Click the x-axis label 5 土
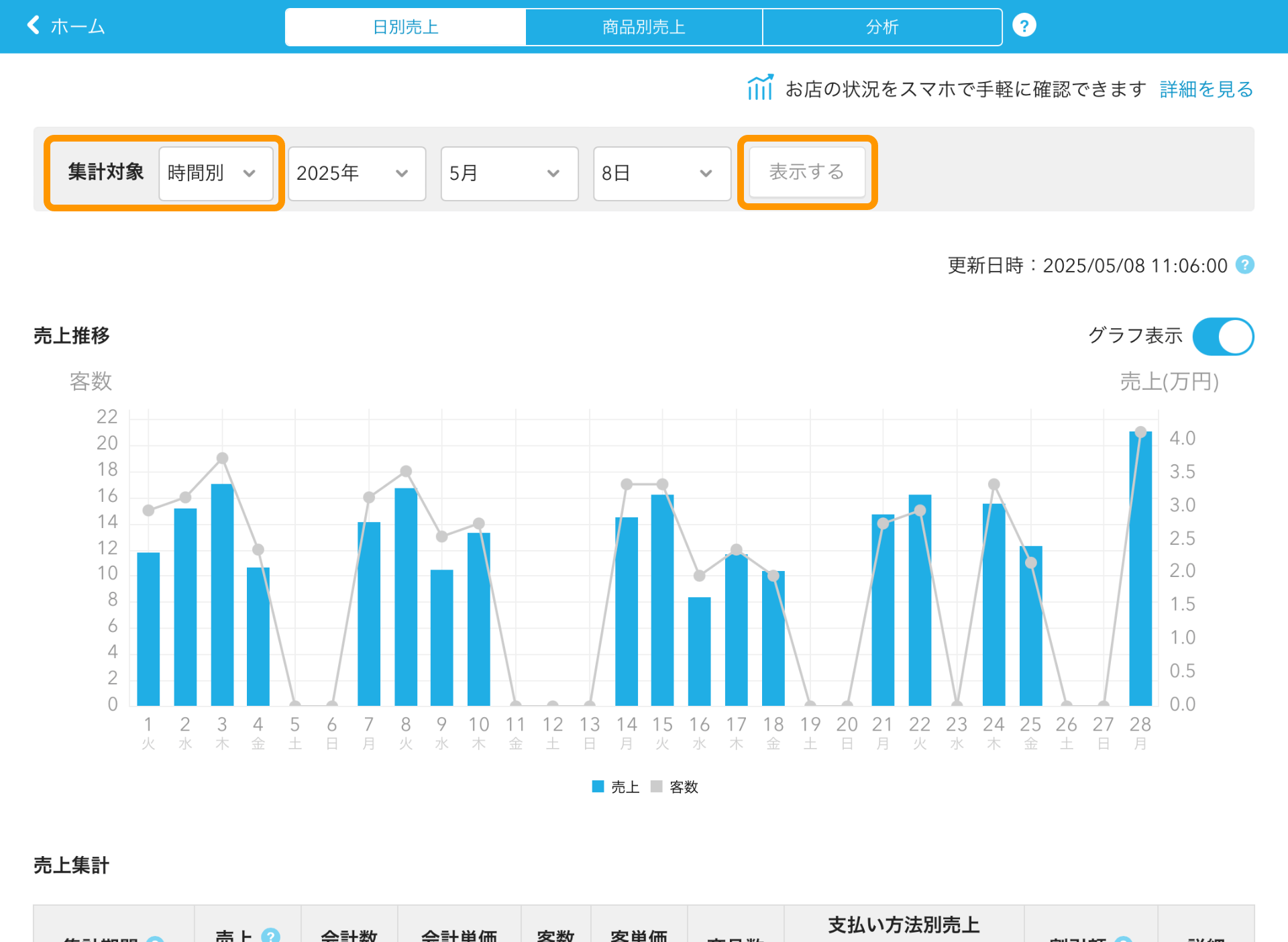 pos(294,733)
